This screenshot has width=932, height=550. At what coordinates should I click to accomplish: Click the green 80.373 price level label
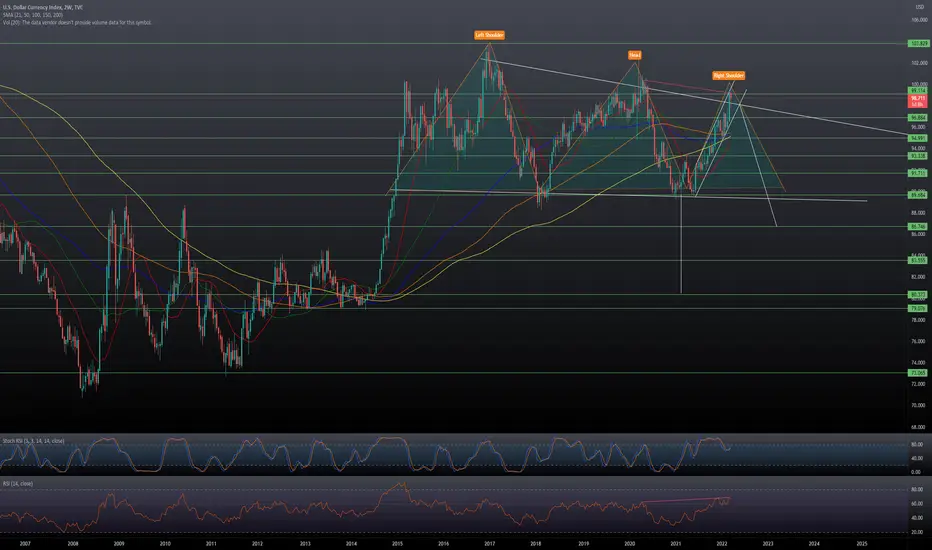(918, 294)
